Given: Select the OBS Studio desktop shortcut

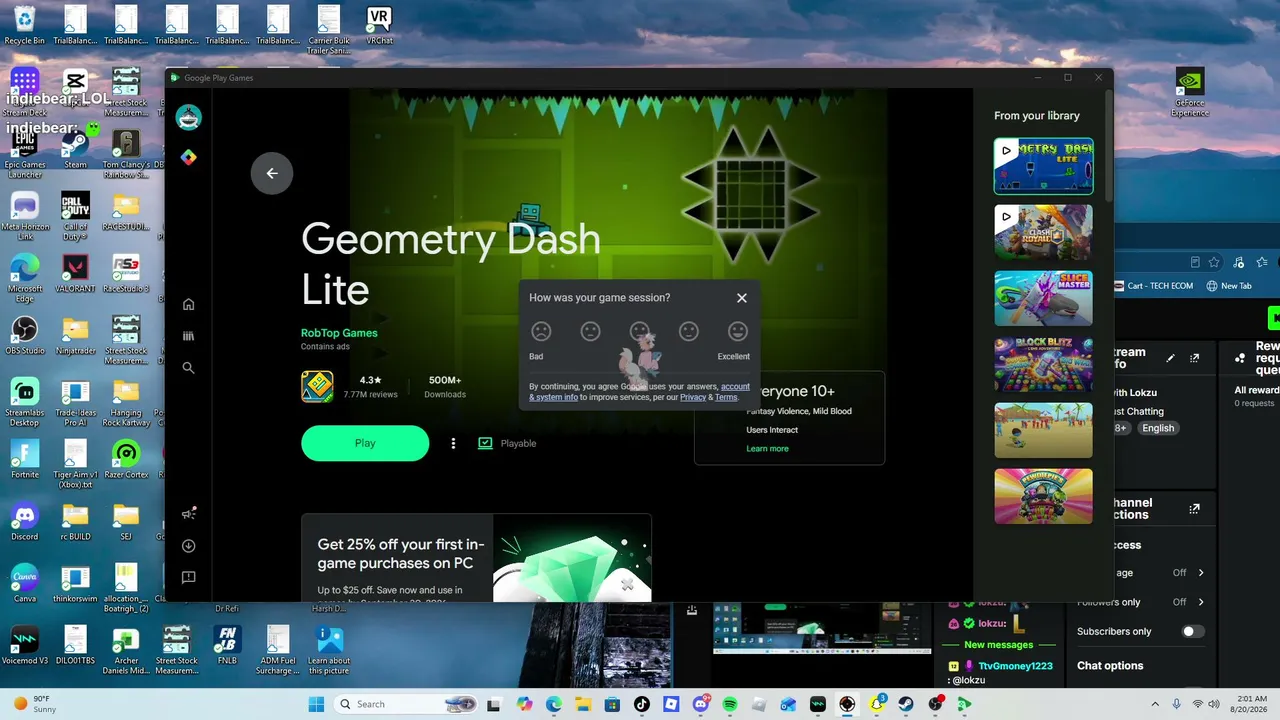Looking at the screenshot, I should (25, 336).
